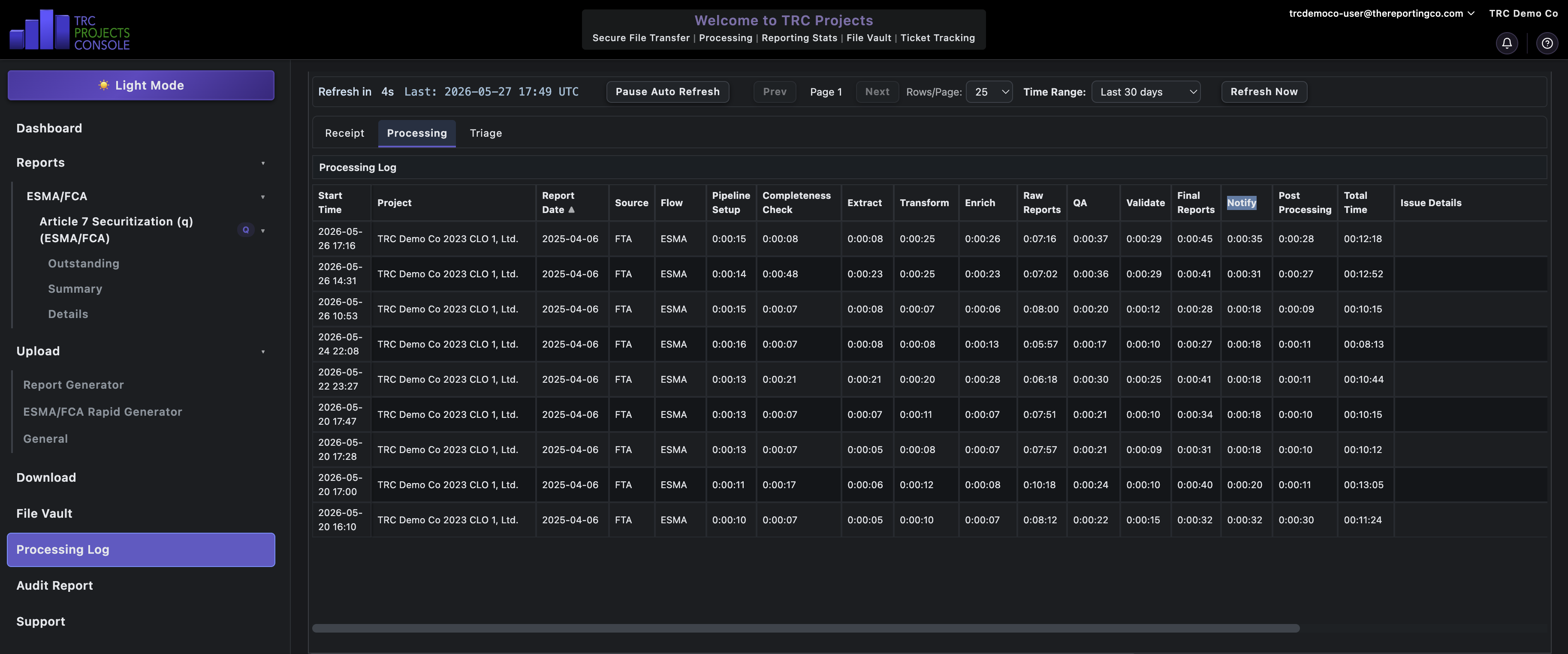The width and height of the screenshot is (1568, 654).
Task: Open the notifications bell icon
Action: click(1507, 43)
